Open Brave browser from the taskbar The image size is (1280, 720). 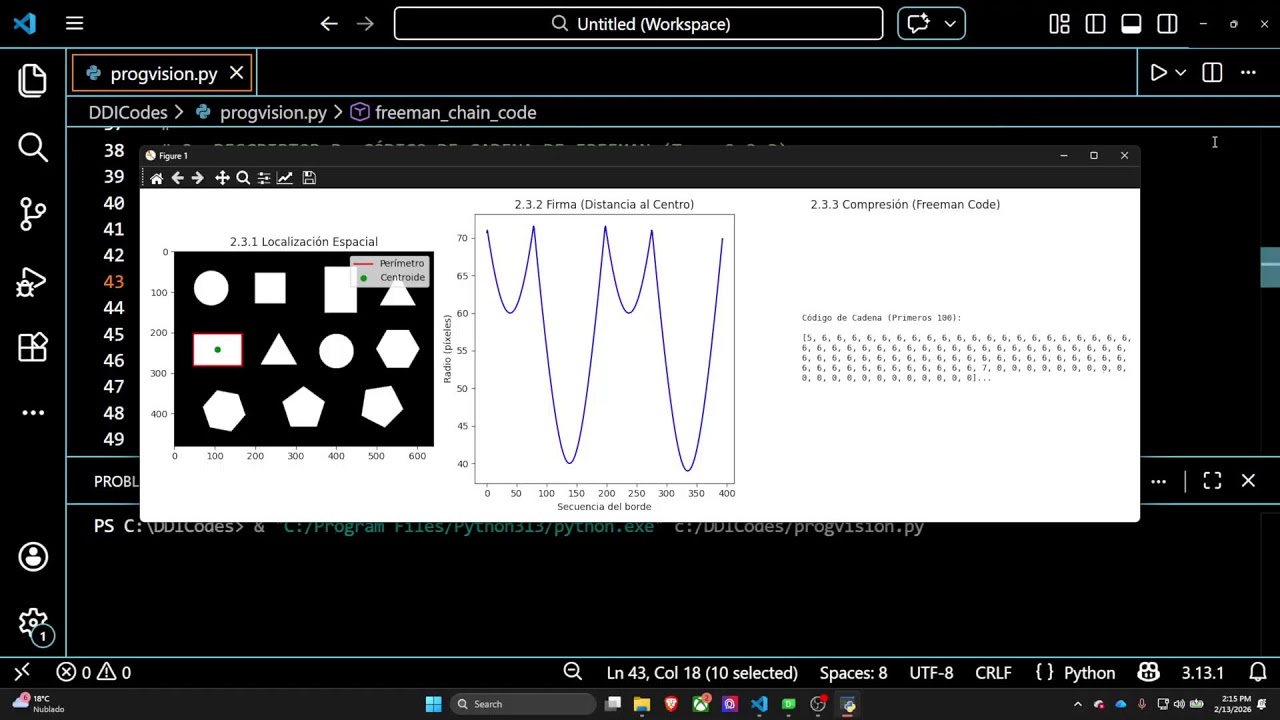click(x=671, y=704)
